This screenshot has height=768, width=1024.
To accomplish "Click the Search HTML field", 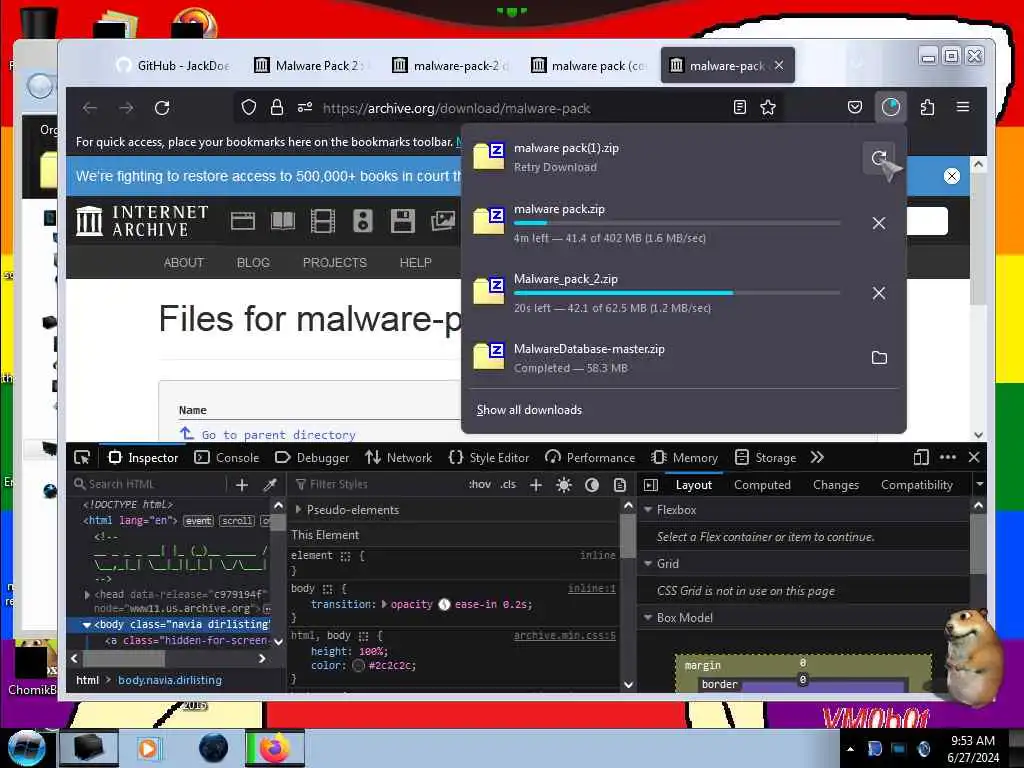I will click(x=149, y=484).
